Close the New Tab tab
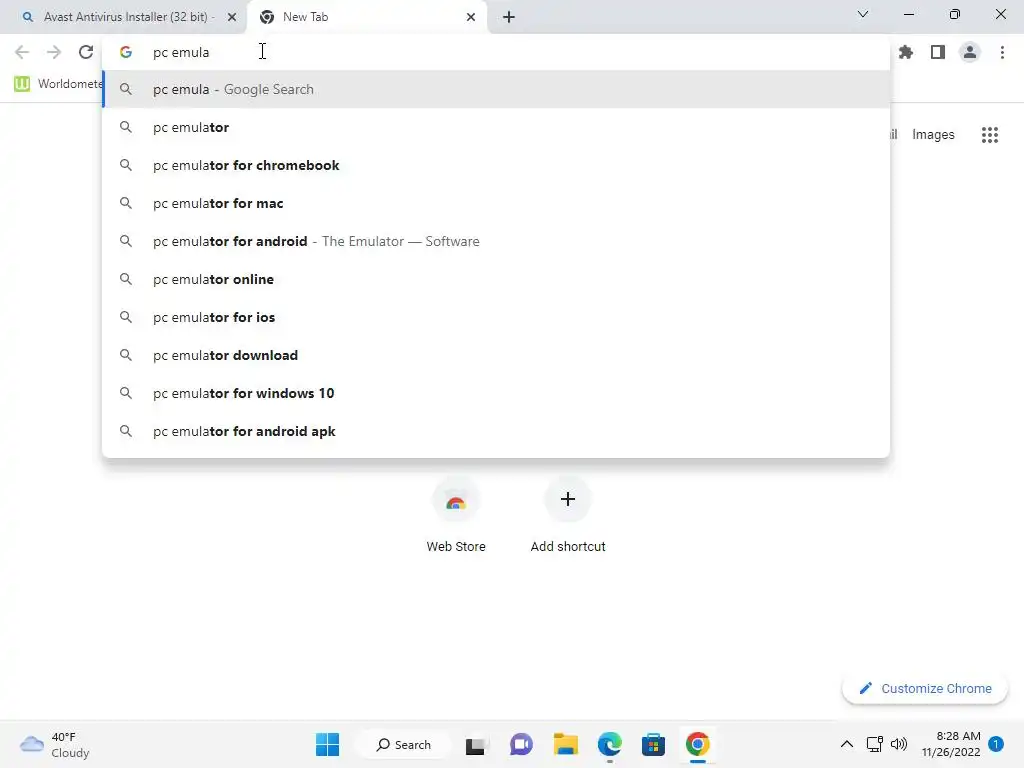 470,17
